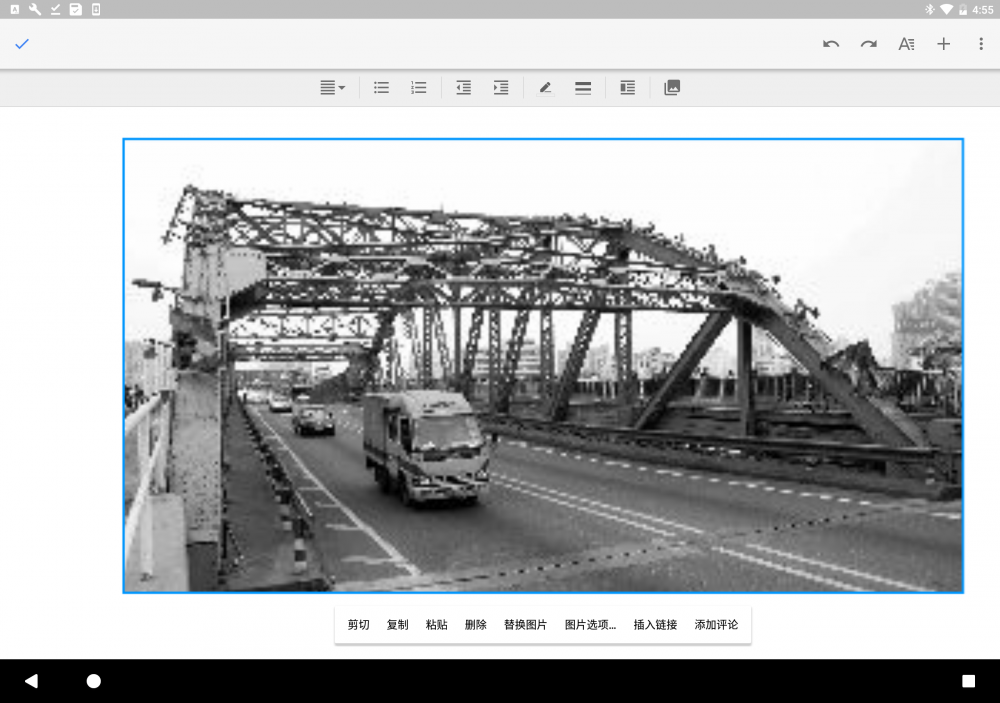Select 剪切 (Cut) in context menu
Screen dimensions: 1000x703
[x=358, y=625]
